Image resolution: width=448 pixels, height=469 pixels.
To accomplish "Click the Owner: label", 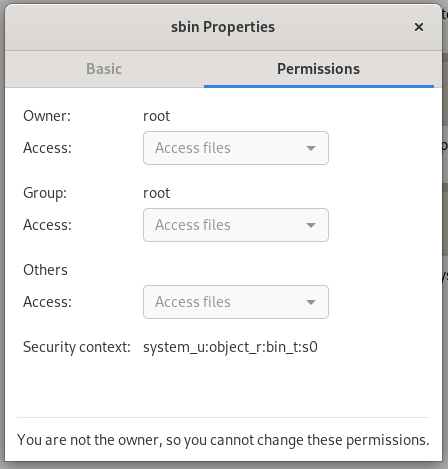I will tap(47, 116).
